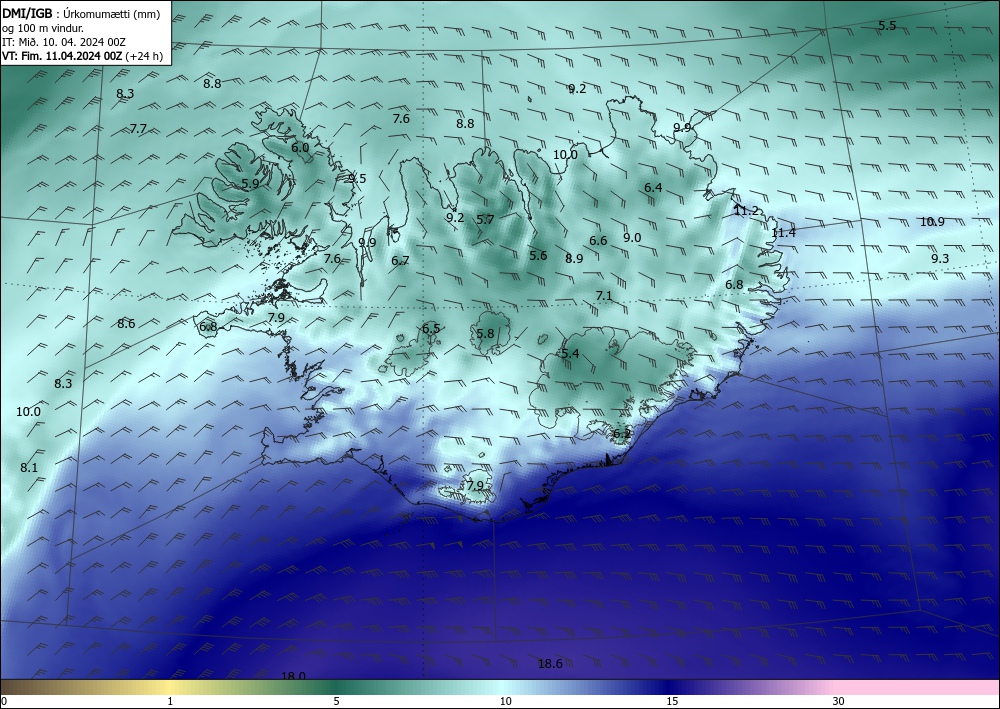Click the 5.6 map value

pyautogui.click(x=538, y=255)
